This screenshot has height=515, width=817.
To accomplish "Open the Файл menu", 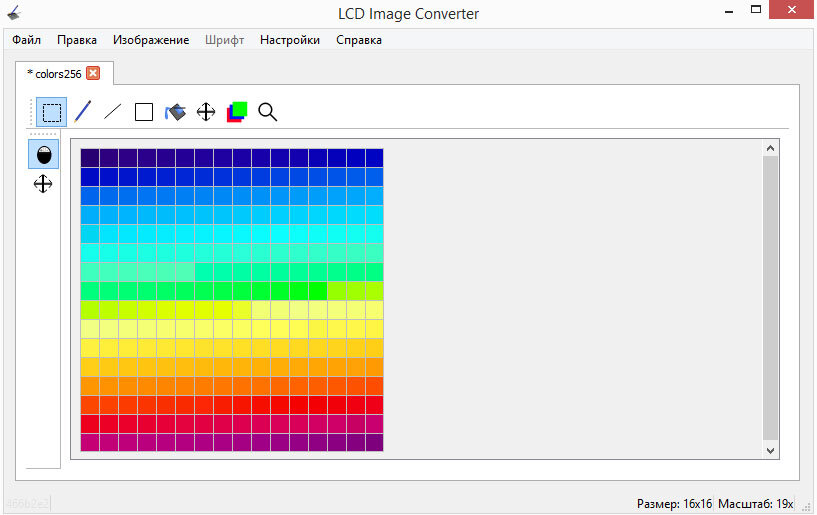I will click(x=27, y=40).
